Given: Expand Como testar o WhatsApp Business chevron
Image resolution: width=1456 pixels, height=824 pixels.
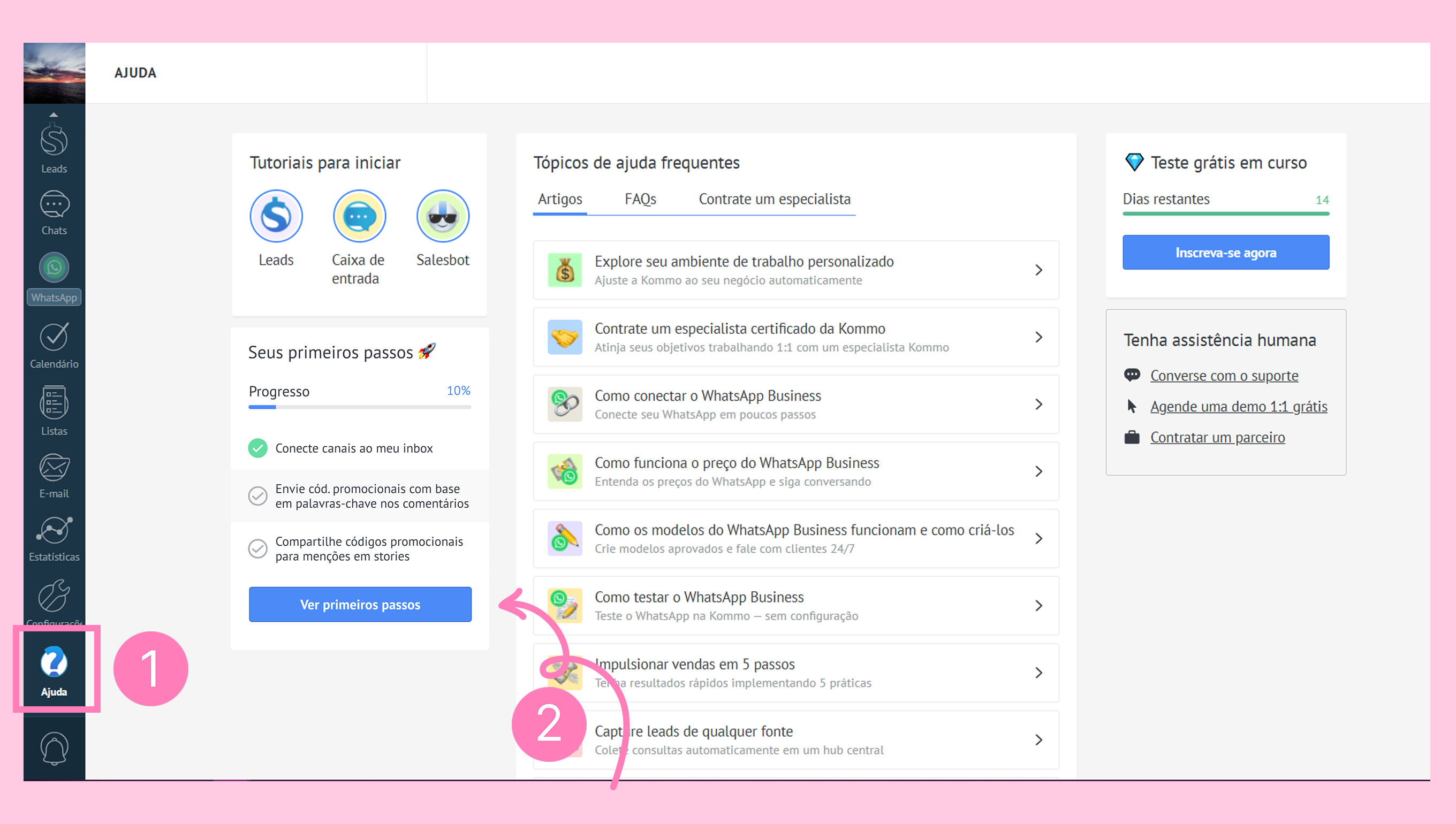Looking at the screenshot, I should point(1038,606).
